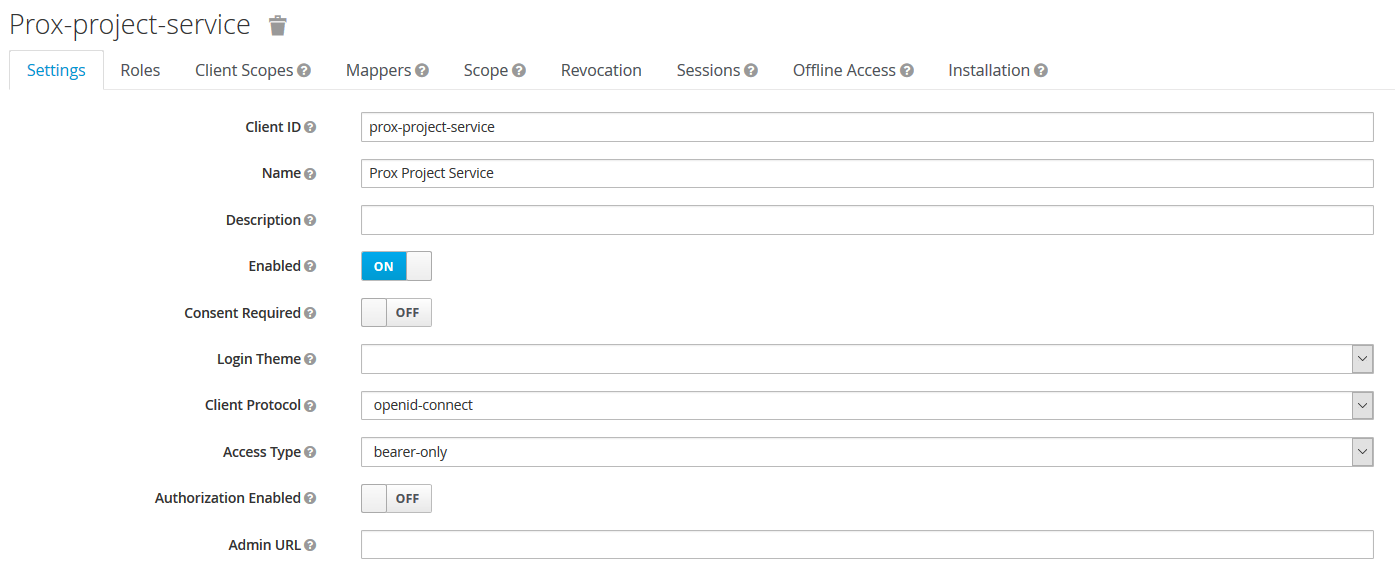Click the Client ID label
Viewport: 1395px width, 574px height.
[273, 127]
